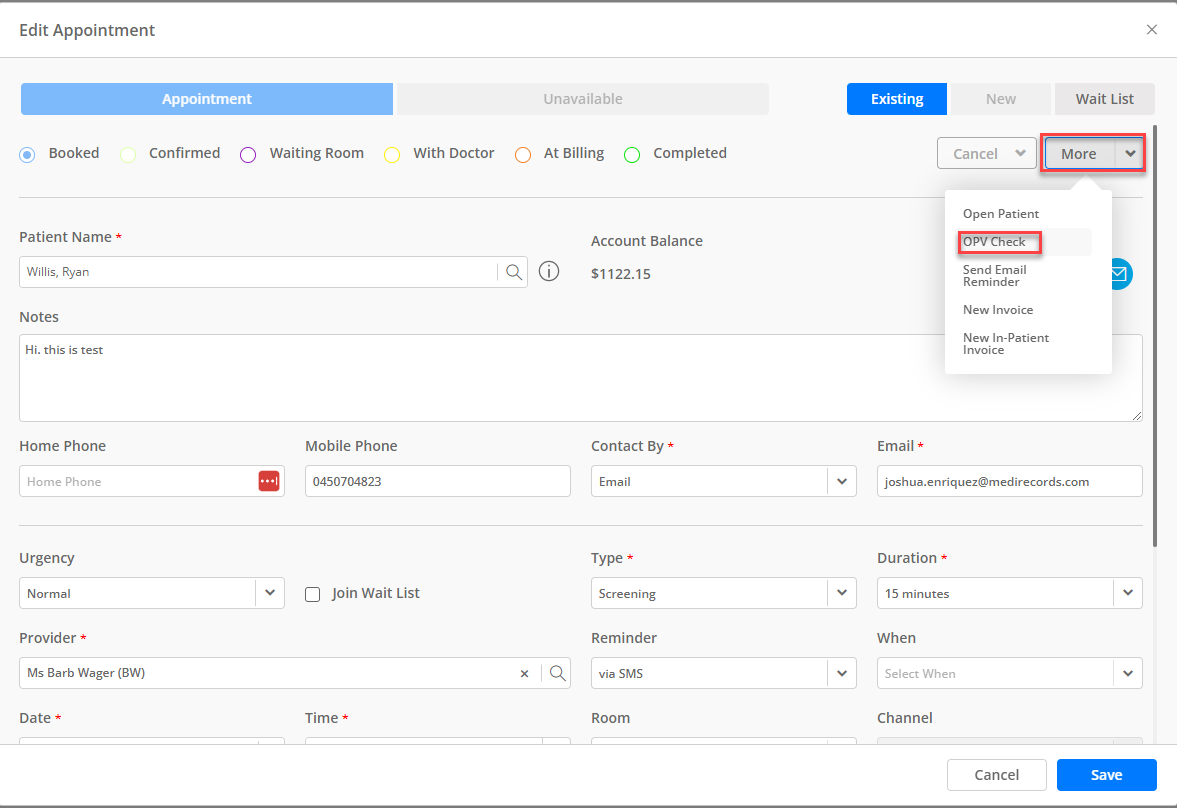
Task: Click the bottom Cancel button
Action: click(996, 775)
